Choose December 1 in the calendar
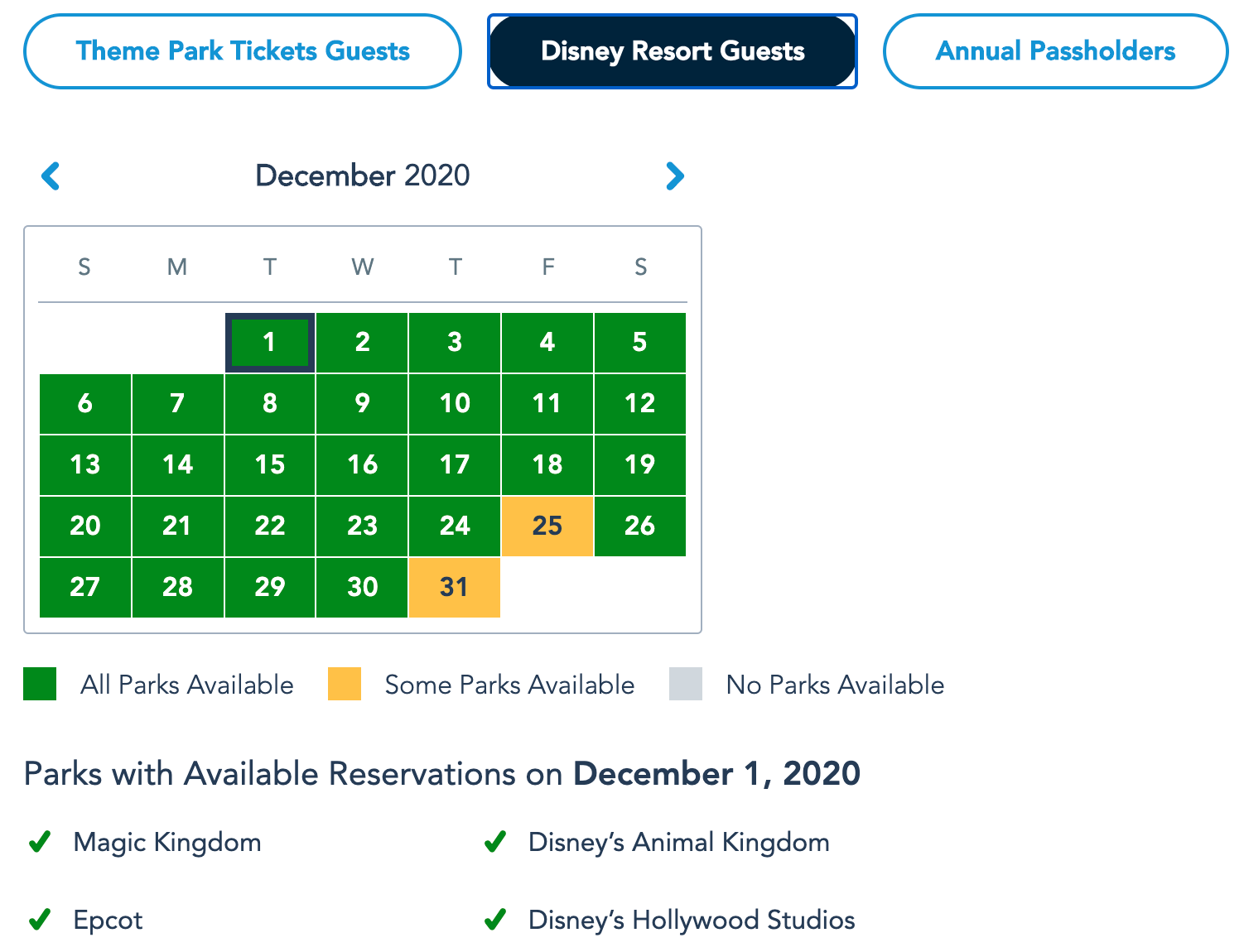This screenshot has width=1244, height=952. pyautogui.click(x=270, y=342)
